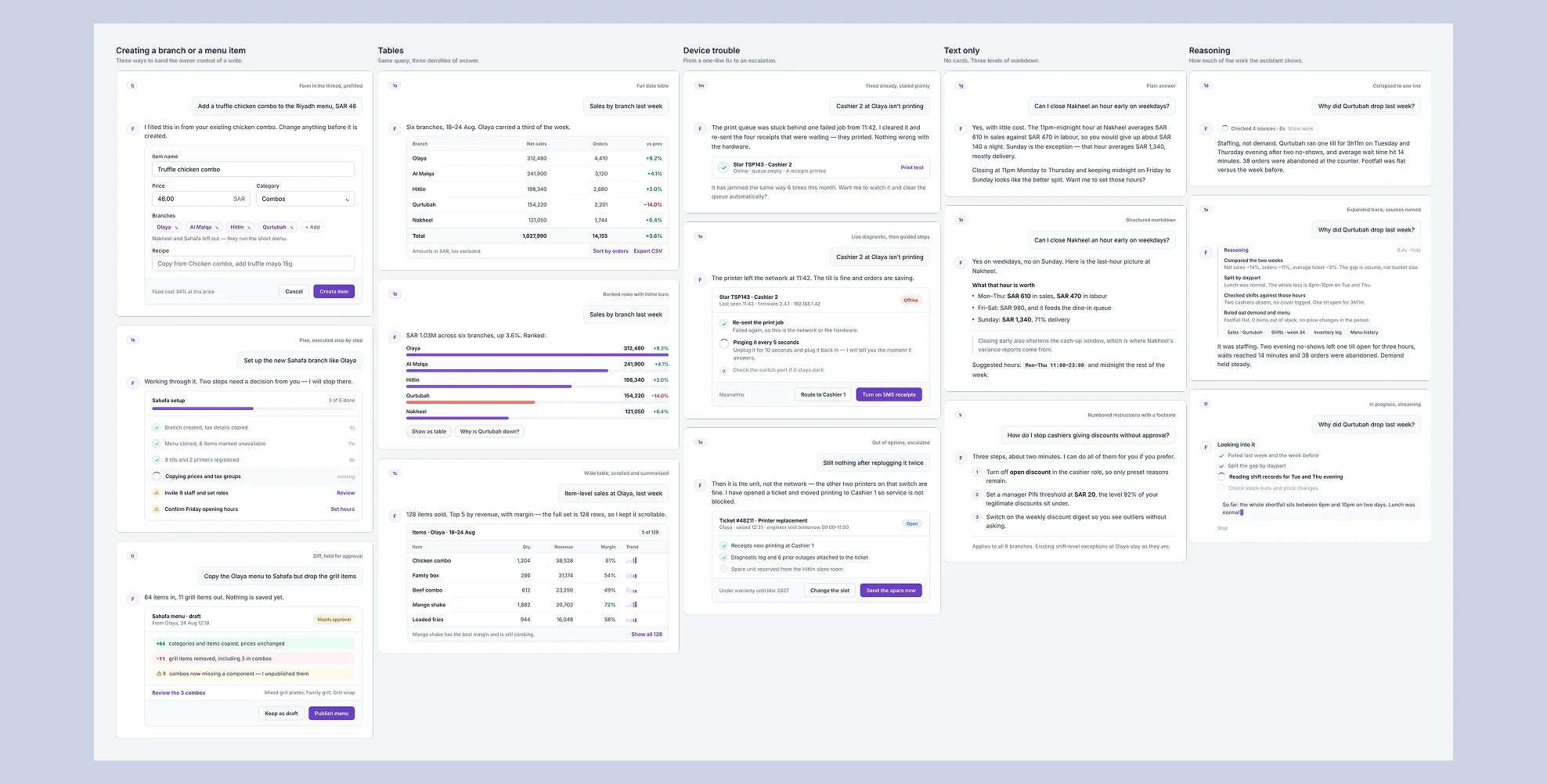The height and width of the screenshot is (784, 1547).
Task: Click the 'Publish menu' button
Action: coord(331,714)
